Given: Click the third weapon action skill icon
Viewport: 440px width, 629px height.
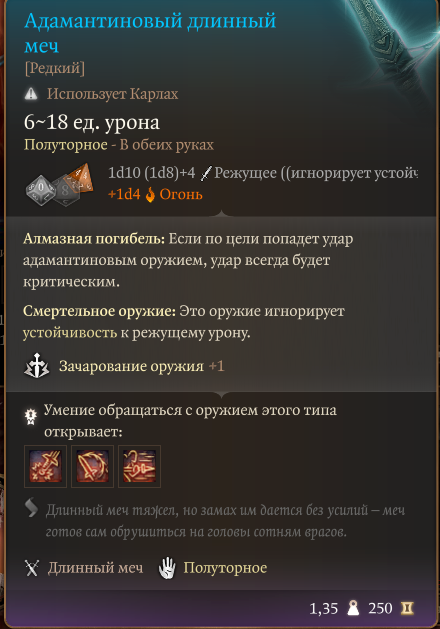Looking at the screenshot, I should pyautogui.click(x=139, y=466).
